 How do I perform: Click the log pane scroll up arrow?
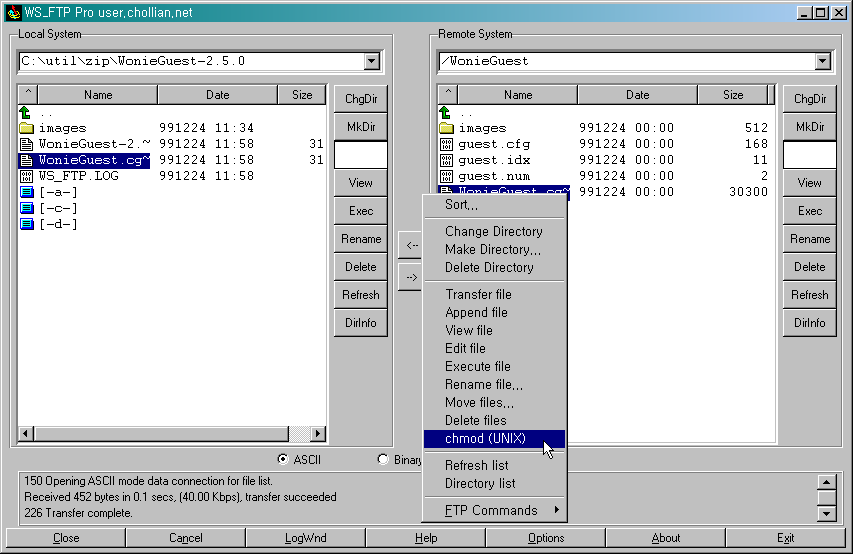pyautogui.click(x=826, y=482)
